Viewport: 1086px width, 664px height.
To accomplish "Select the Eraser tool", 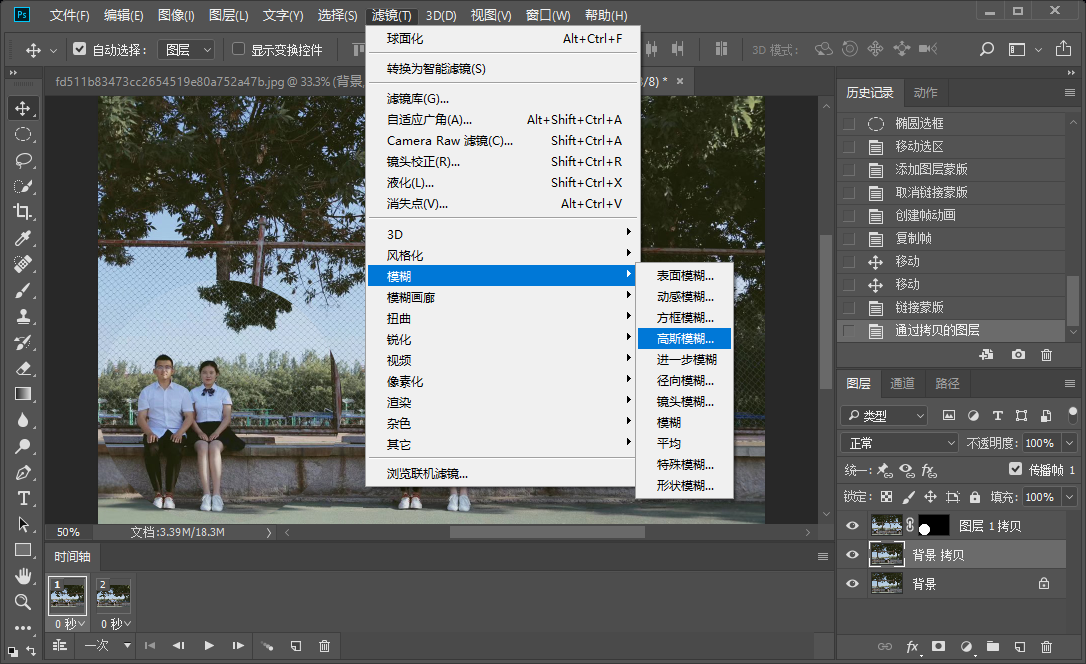I will pyautogui.click(x=23, y=368).
